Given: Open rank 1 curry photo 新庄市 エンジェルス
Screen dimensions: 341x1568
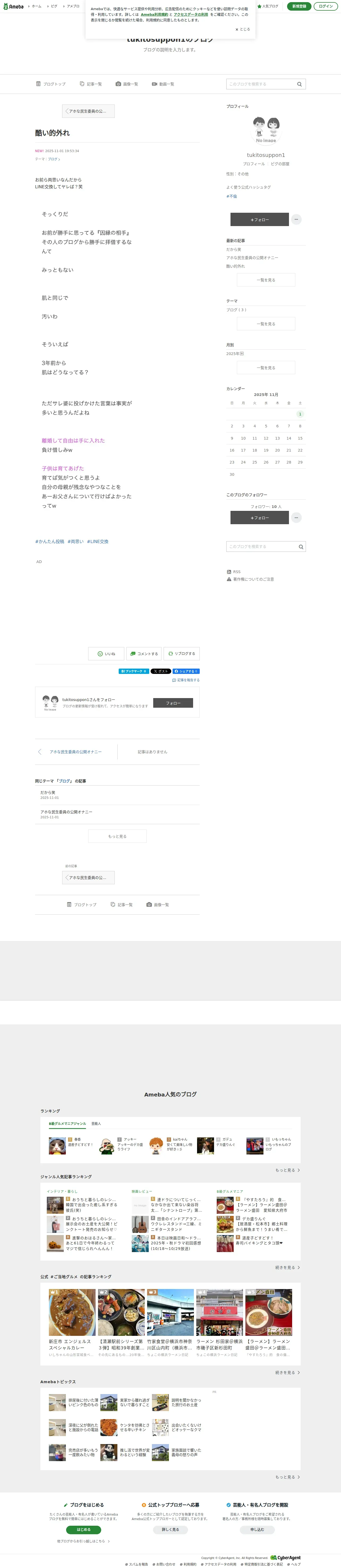Looking at the screenshot, I should pos(72,1312).
